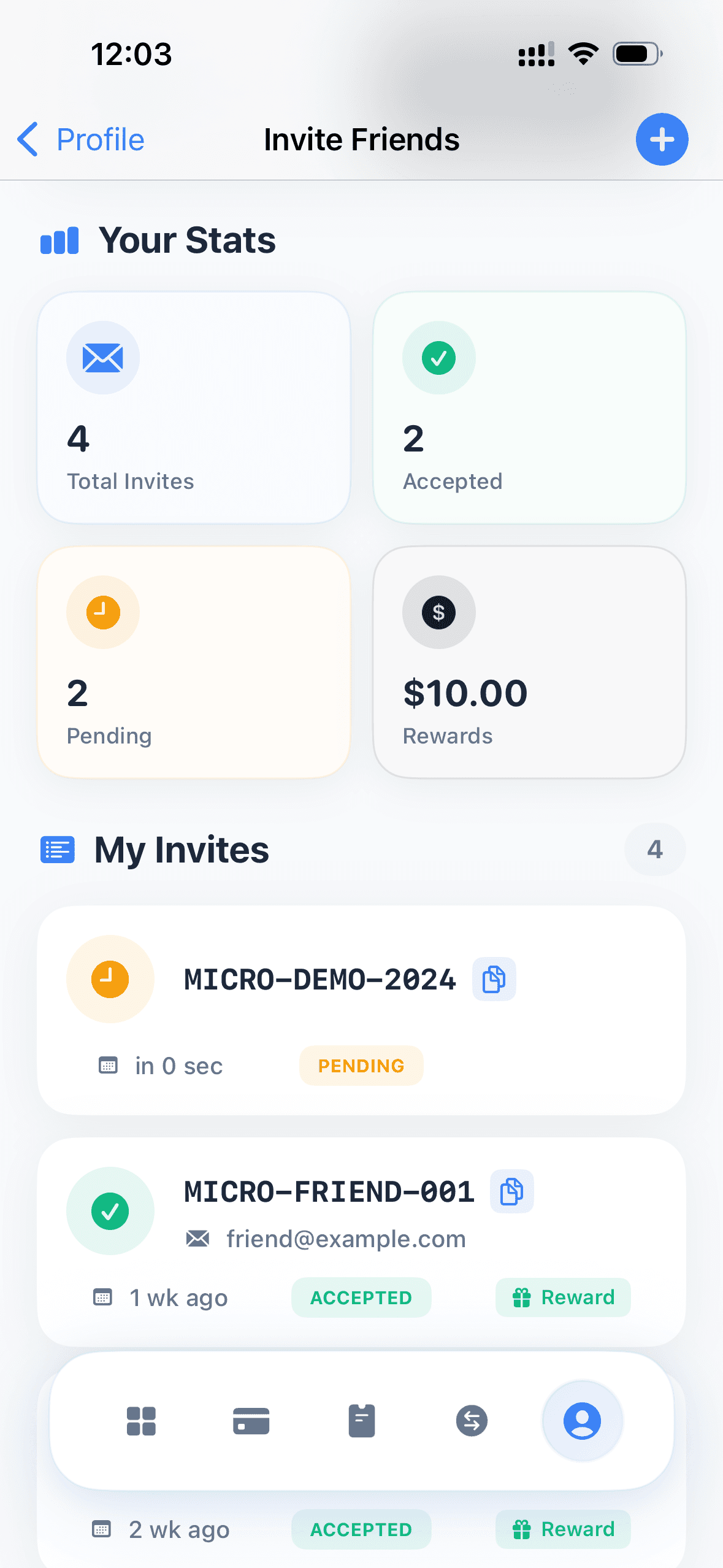Select the profile tab icon
The width and height of the screenshot is (723, 1568).
tap(582, 1421)
